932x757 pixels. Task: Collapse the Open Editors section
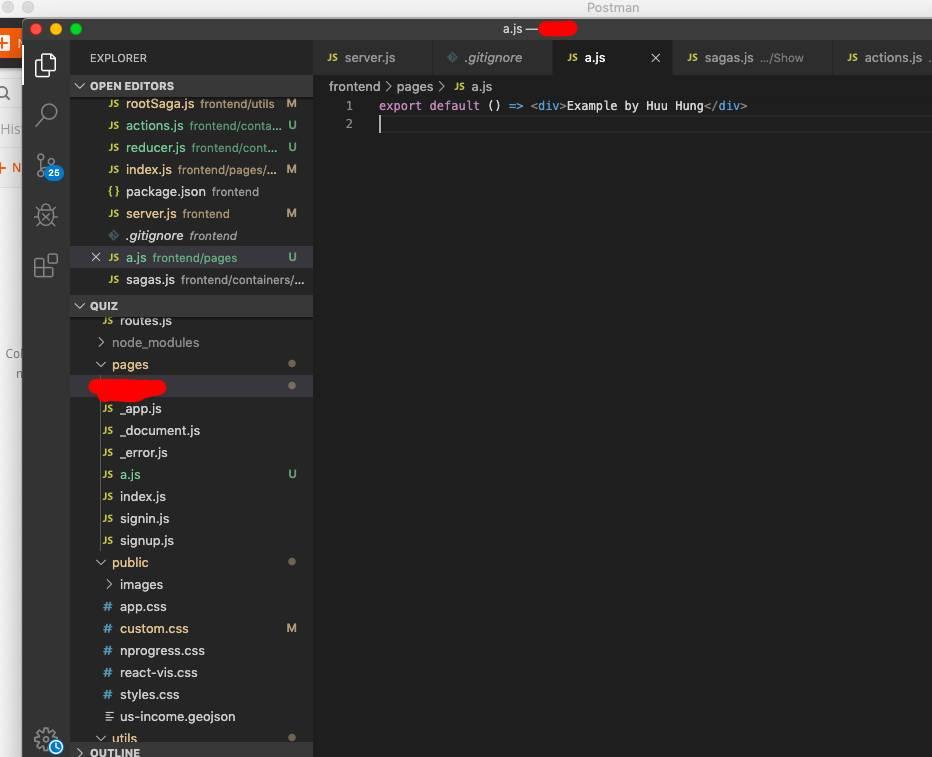191,86
